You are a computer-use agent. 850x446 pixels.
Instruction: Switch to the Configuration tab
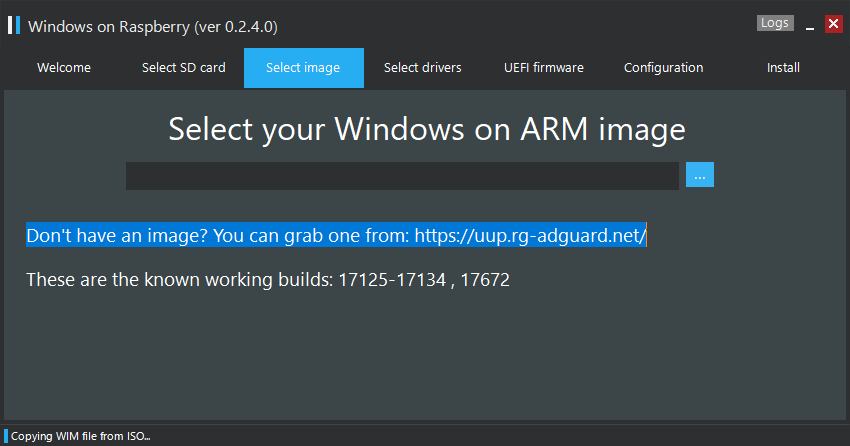(x=664, y=68)
